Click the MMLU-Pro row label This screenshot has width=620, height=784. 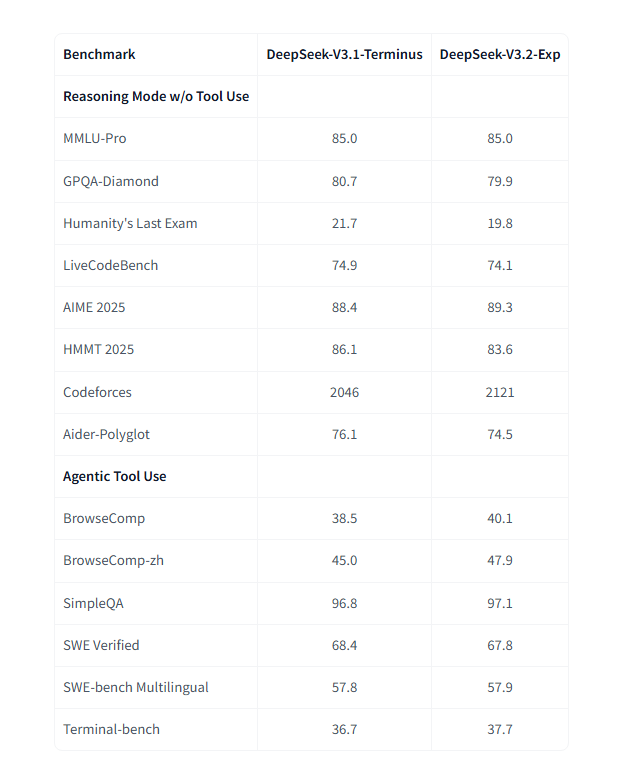94,138
